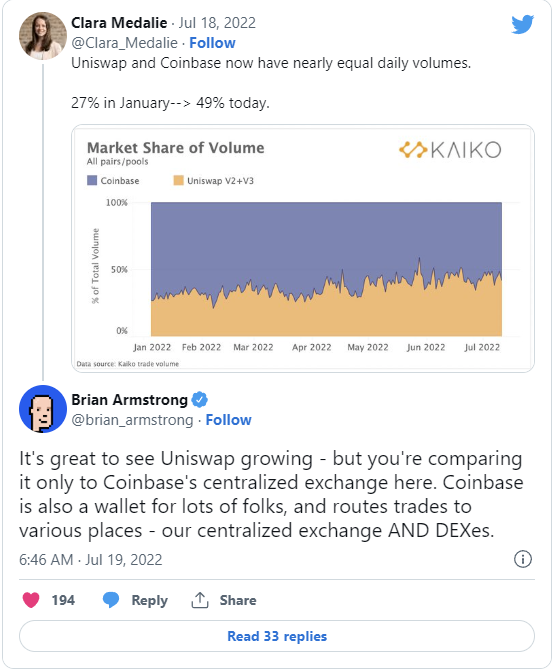Click the Share text label
This screenshot has width=555, height=670.
click(238, 600)
